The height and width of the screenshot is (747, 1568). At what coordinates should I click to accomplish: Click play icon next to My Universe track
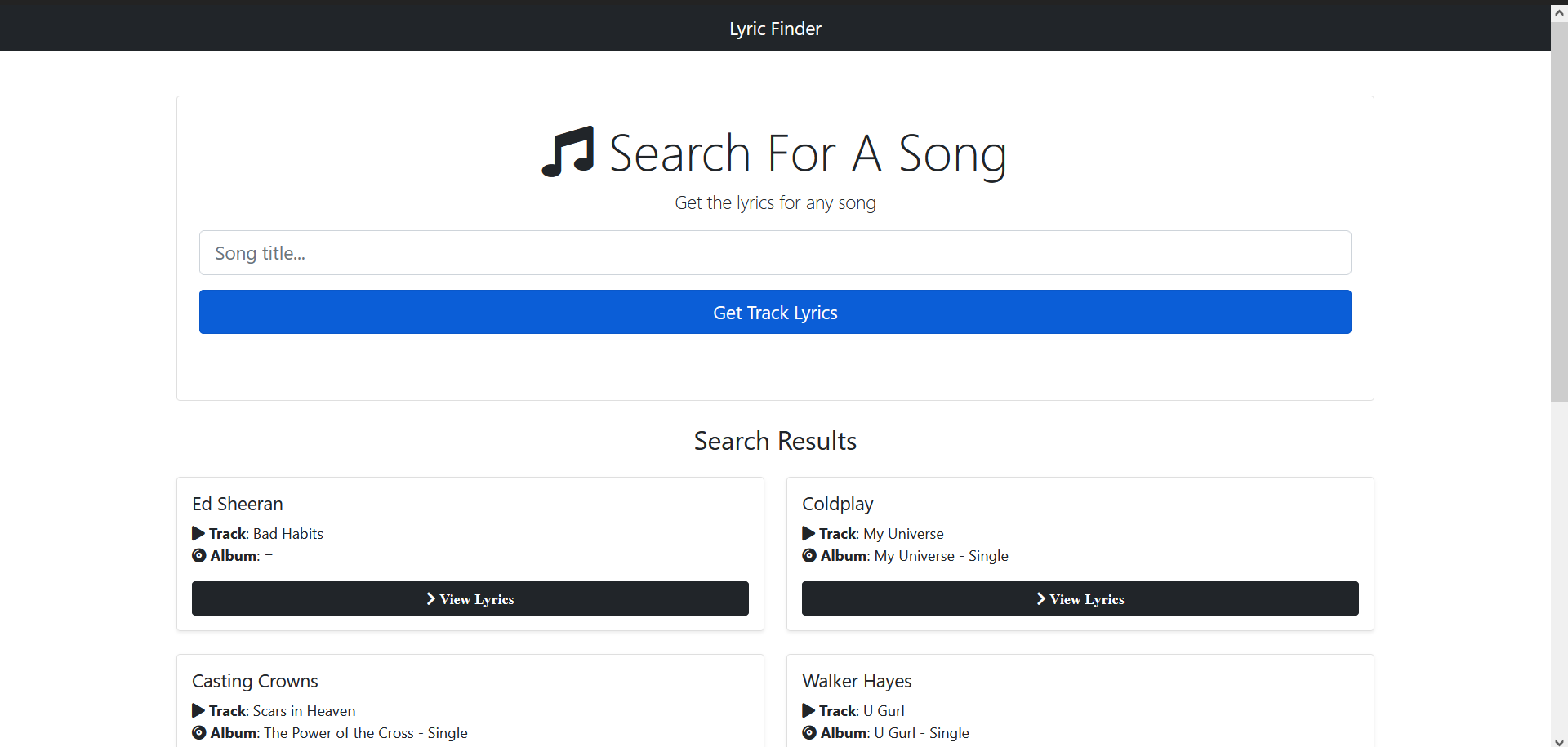pos(808,534)
